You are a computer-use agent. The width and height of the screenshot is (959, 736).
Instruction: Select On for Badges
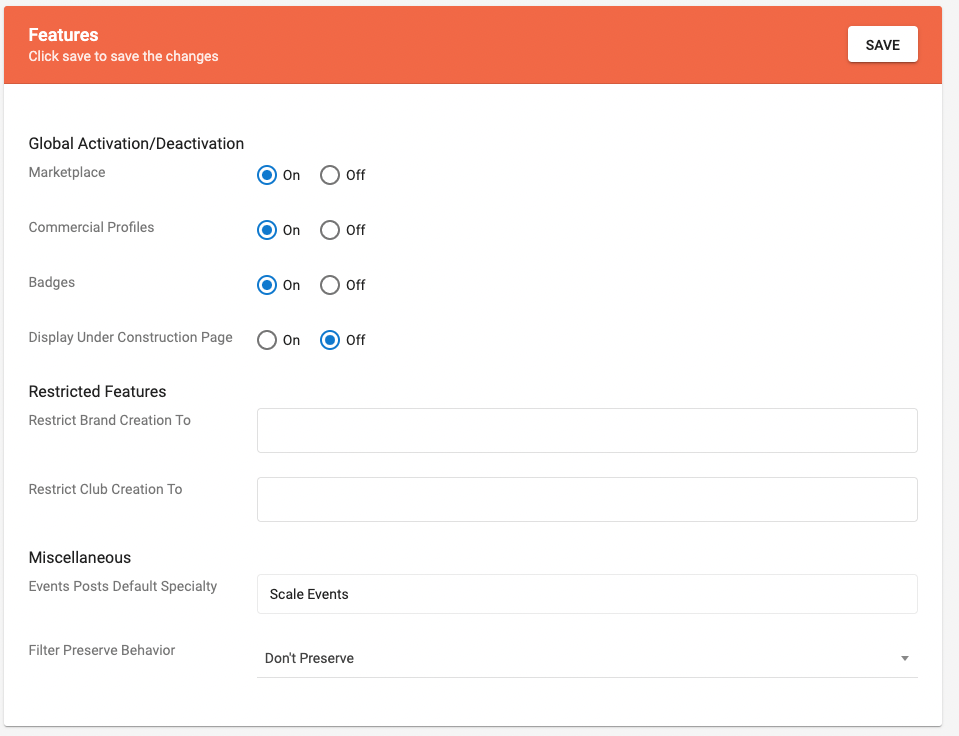tap(267, 285)
